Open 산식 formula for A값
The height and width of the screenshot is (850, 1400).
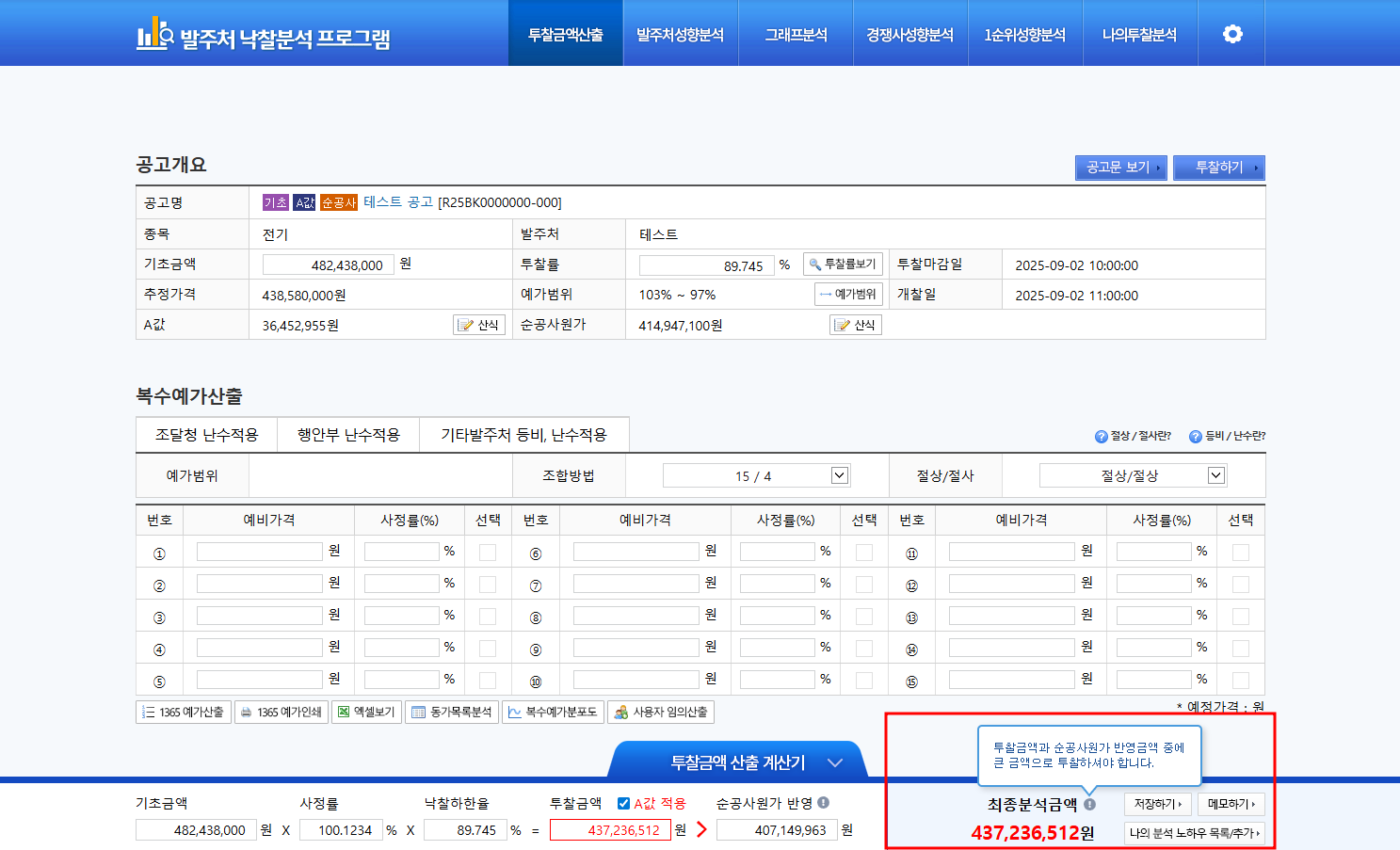(479, 325)
